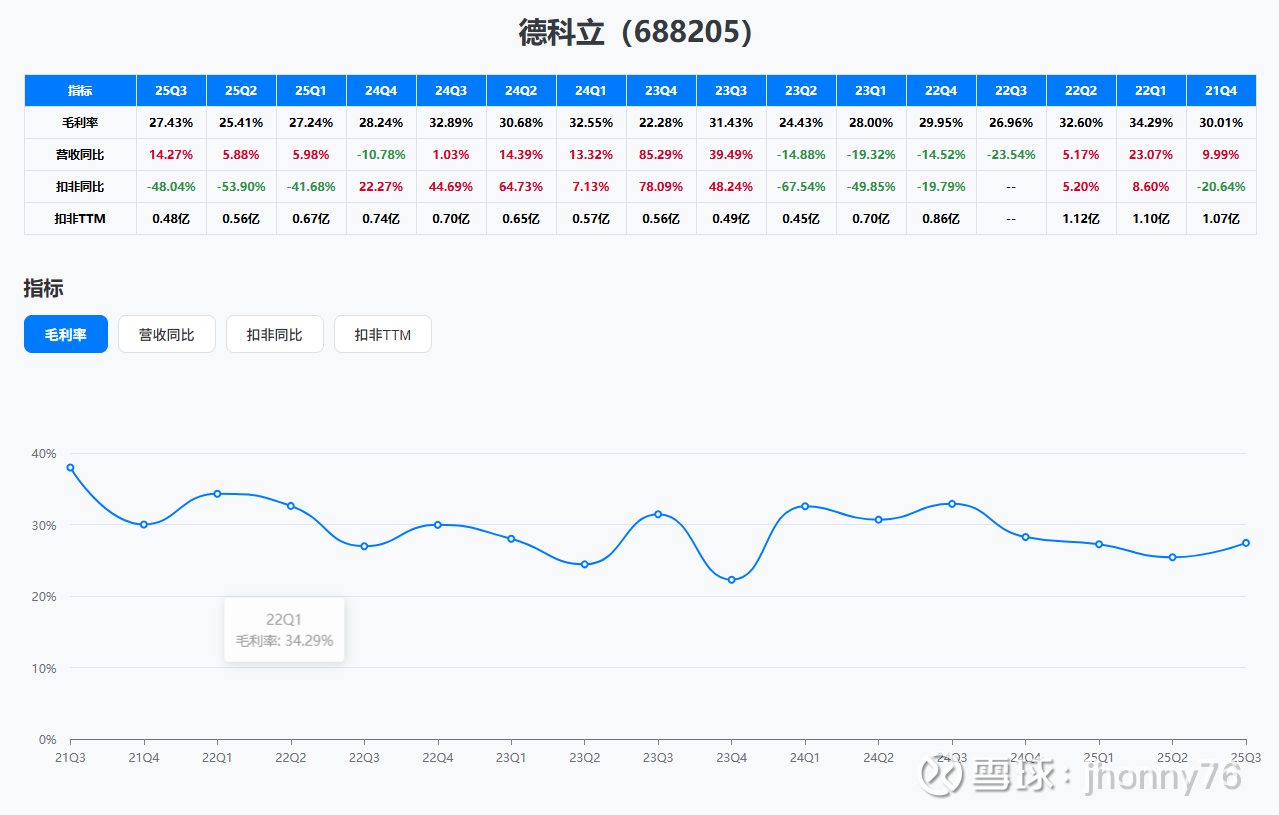Click the 22Q3 column header

pyautogui.click(x=1011, y=91)
